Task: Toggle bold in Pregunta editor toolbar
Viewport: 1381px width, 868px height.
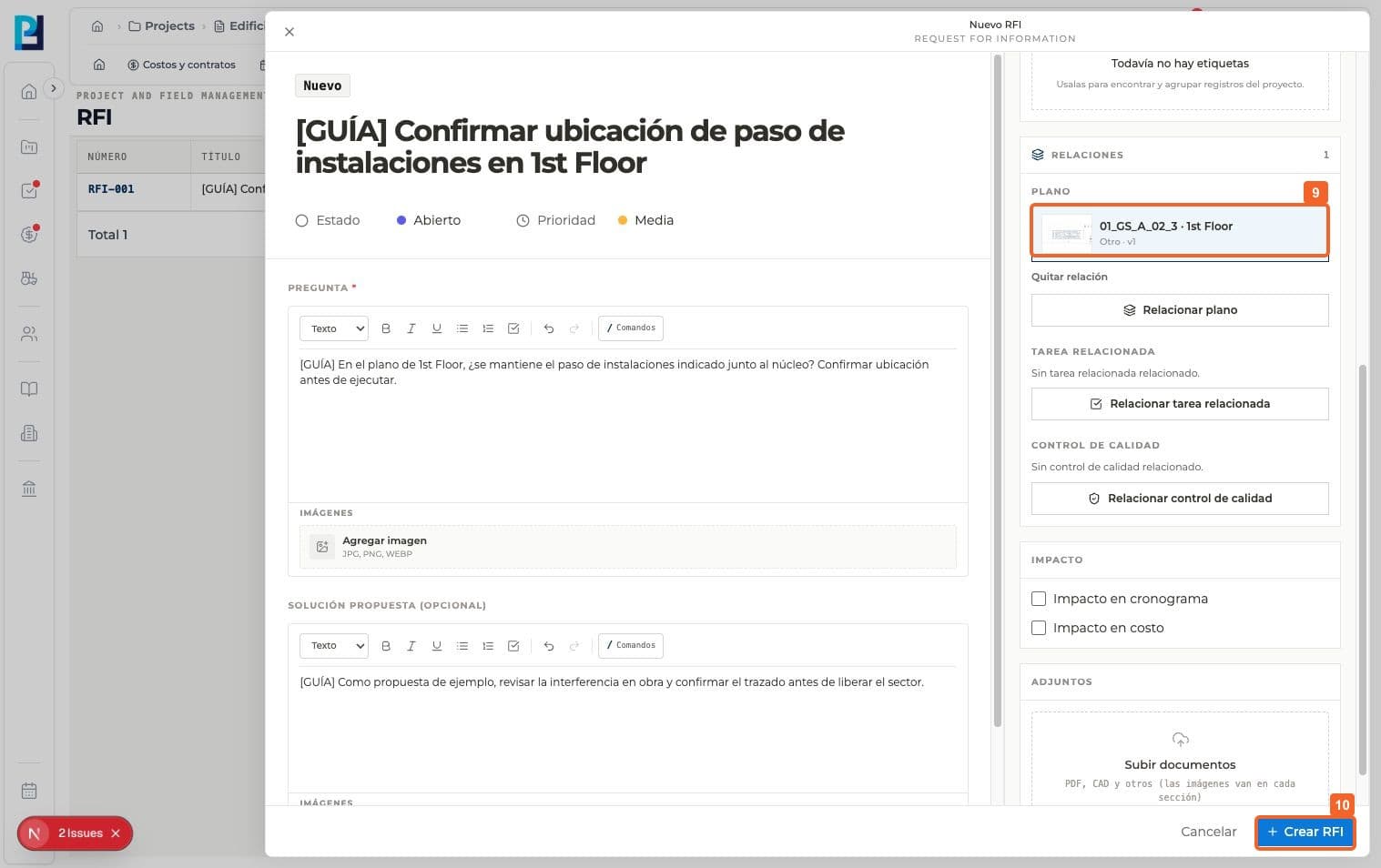Action: point(386,328)
